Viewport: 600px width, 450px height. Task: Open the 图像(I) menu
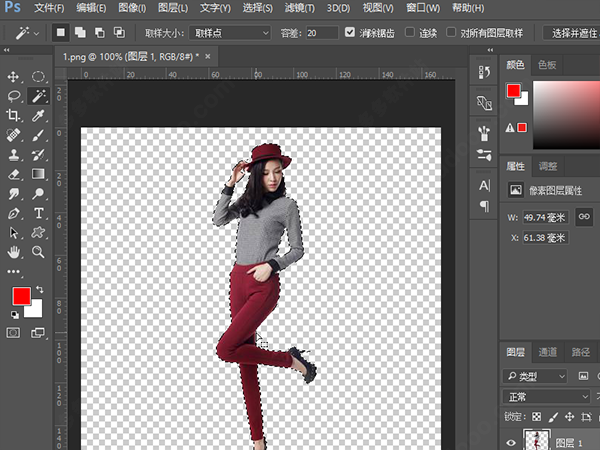(132, 8)
